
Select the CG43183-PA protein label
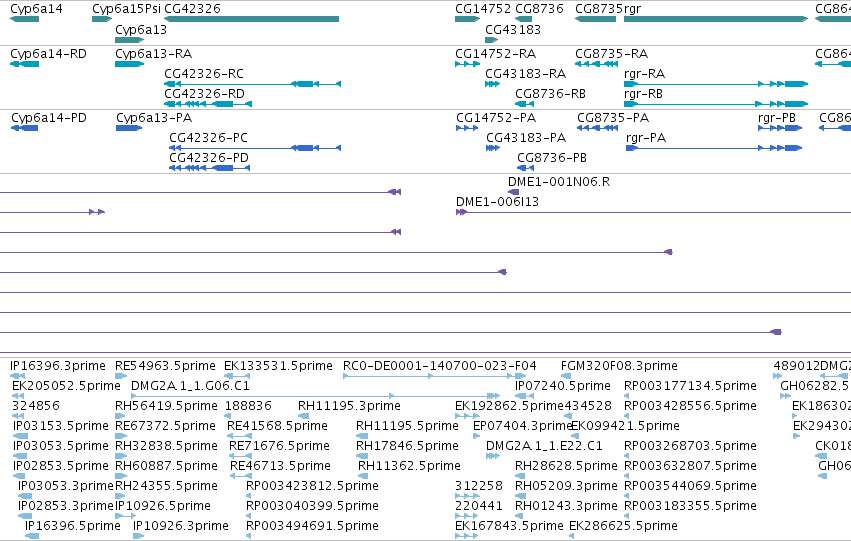click(526, 138)
